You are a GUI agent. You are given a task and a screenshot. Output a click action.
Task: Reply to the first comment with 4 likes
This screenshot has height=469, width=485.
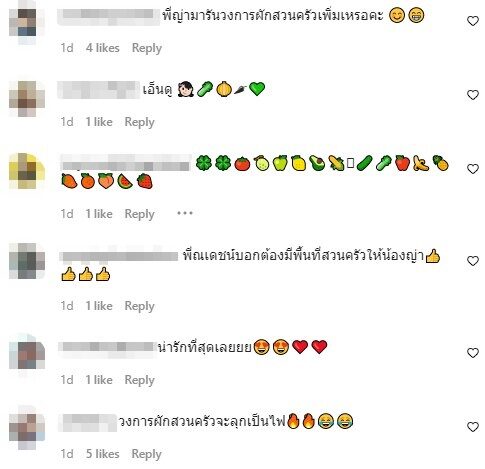[147, 48]
